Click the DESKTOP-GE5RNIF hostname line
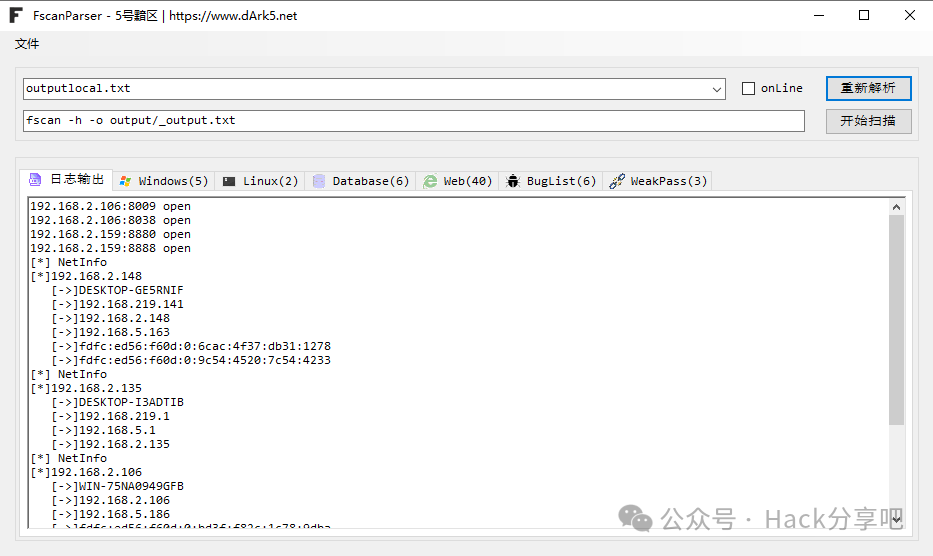This screenshot has width=933, height=556. 117,290
